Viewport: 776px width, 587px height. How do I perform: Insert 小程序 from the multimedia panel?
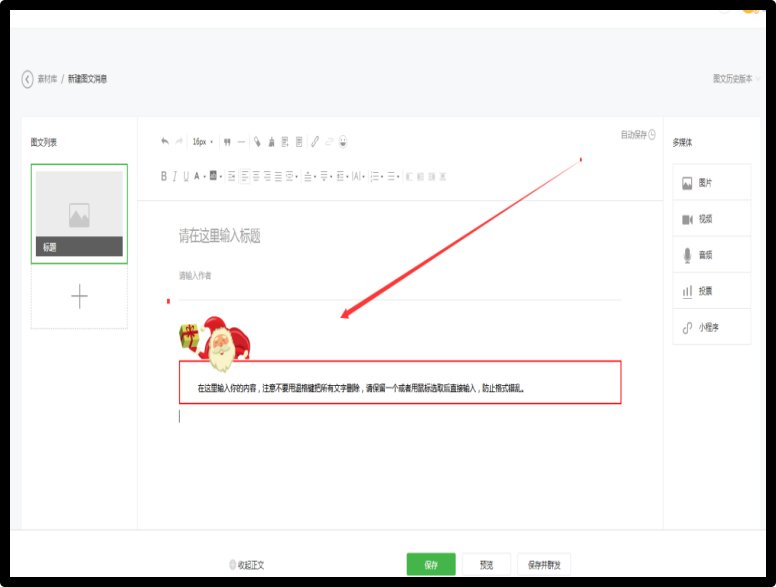712,327
